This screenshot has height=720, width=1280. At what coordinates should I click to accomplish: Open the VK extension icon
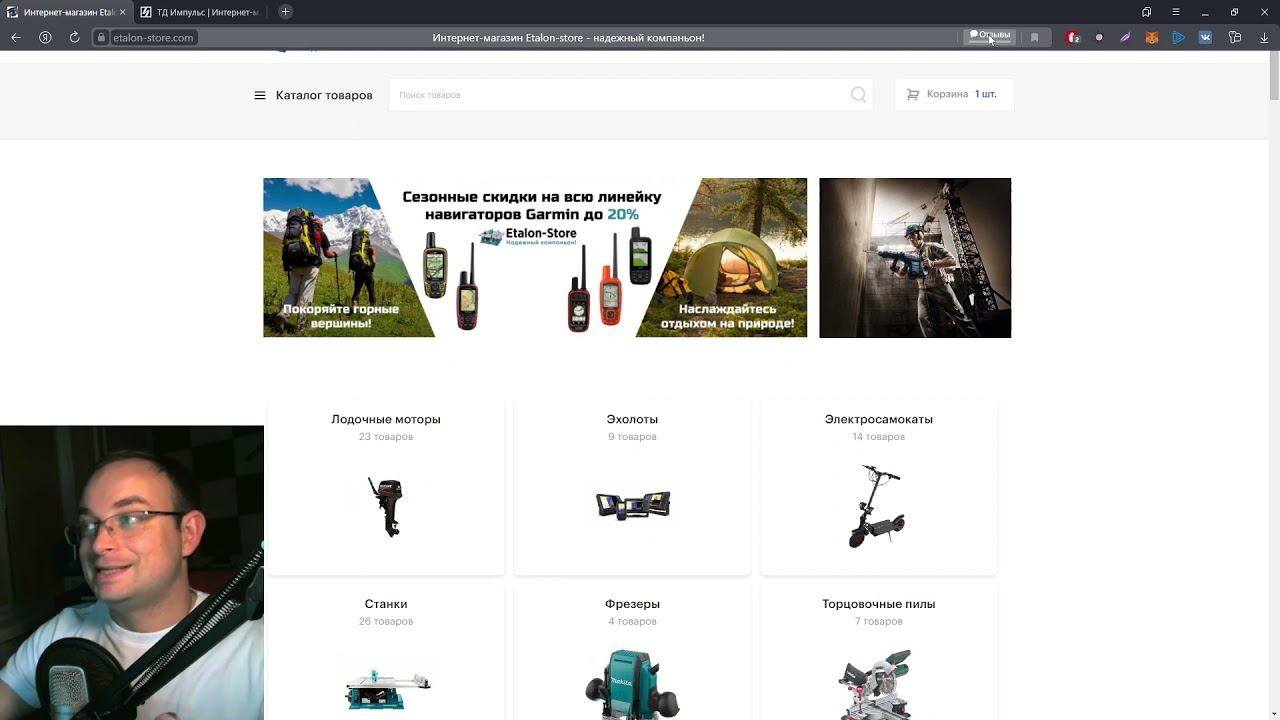point(1205,37)
